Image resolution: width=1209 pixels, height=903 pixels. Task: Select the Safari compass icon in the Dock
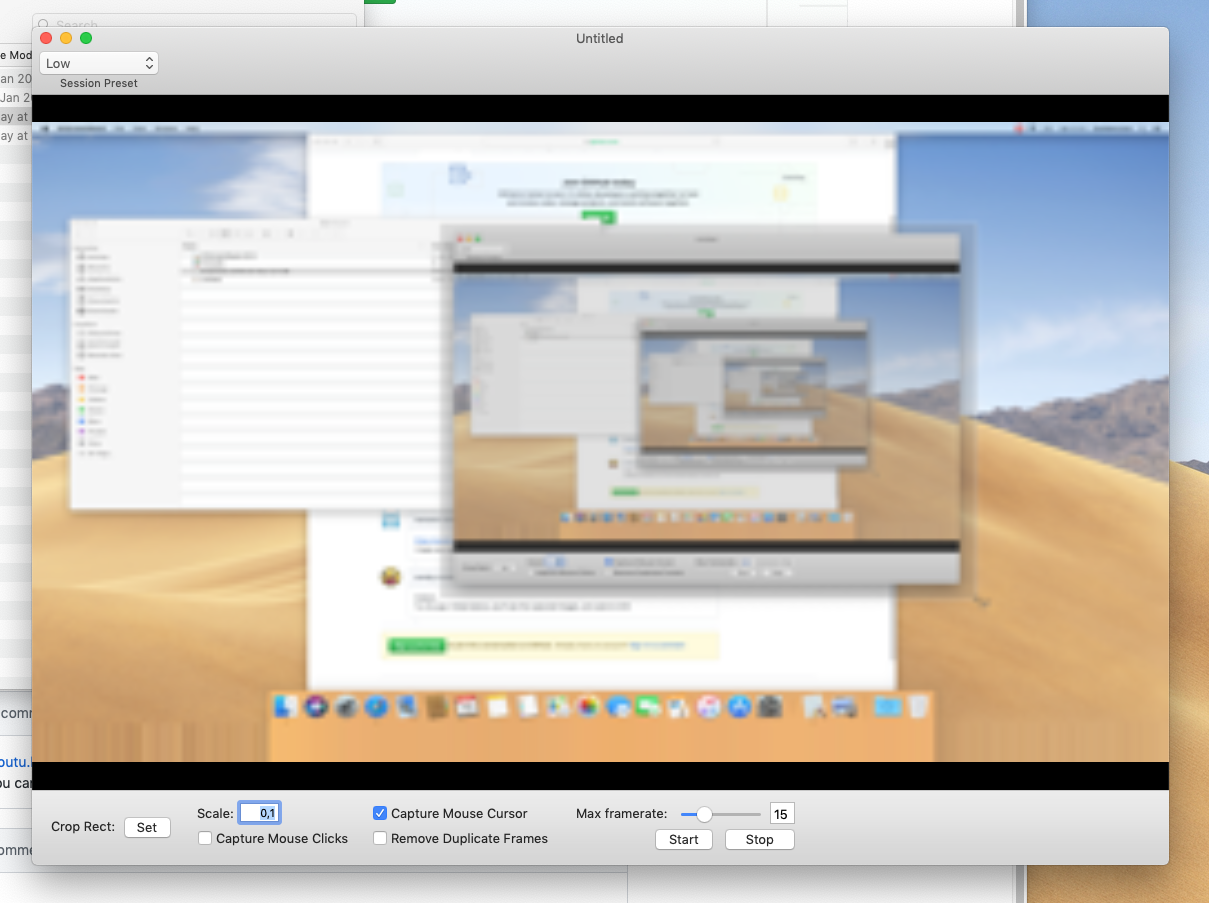tap(376, 708)
